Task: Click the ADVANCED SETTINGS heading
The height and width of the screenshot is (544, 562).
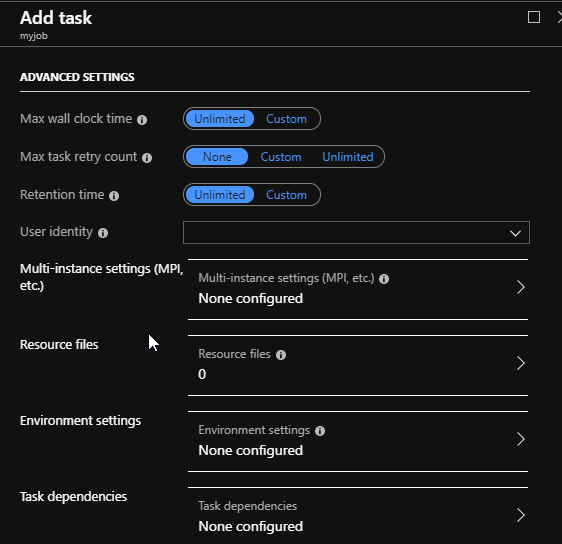Action: tap(77, 77)
